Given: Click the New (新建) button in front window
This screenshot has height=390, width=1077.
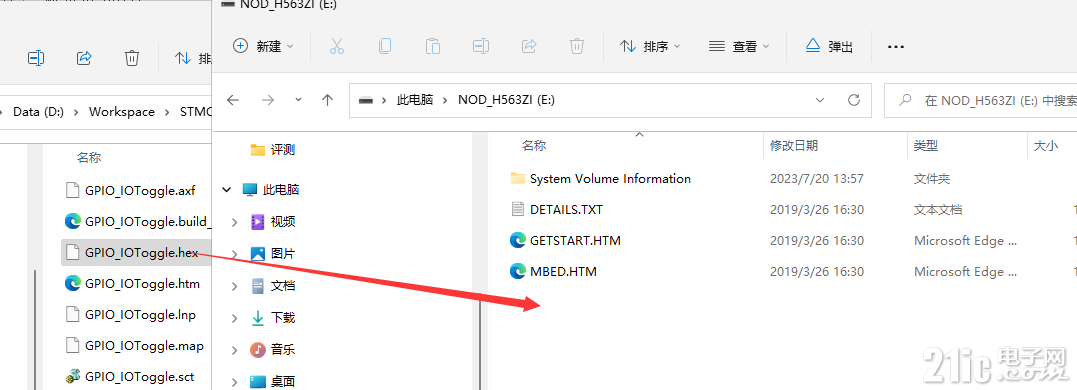Looking at the screenshot, I should coord(264,46).
